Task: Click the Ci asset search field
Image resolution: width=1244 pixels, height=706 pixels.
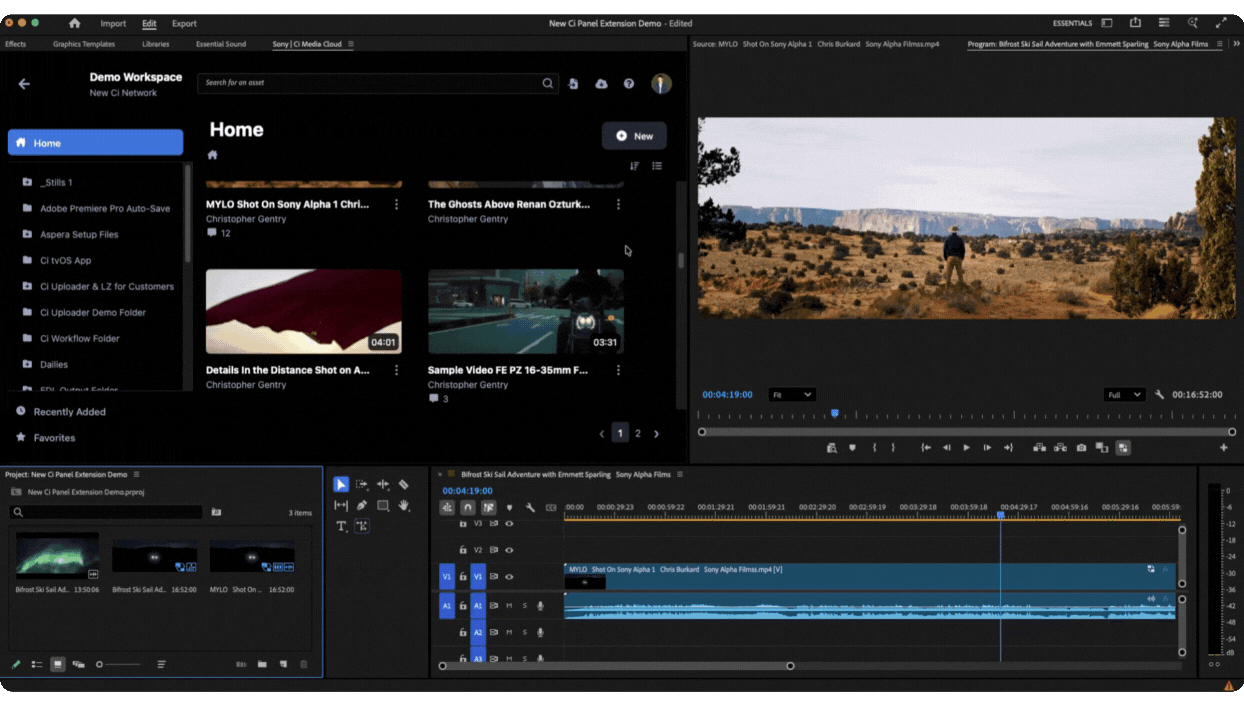Action: point(377,83)
